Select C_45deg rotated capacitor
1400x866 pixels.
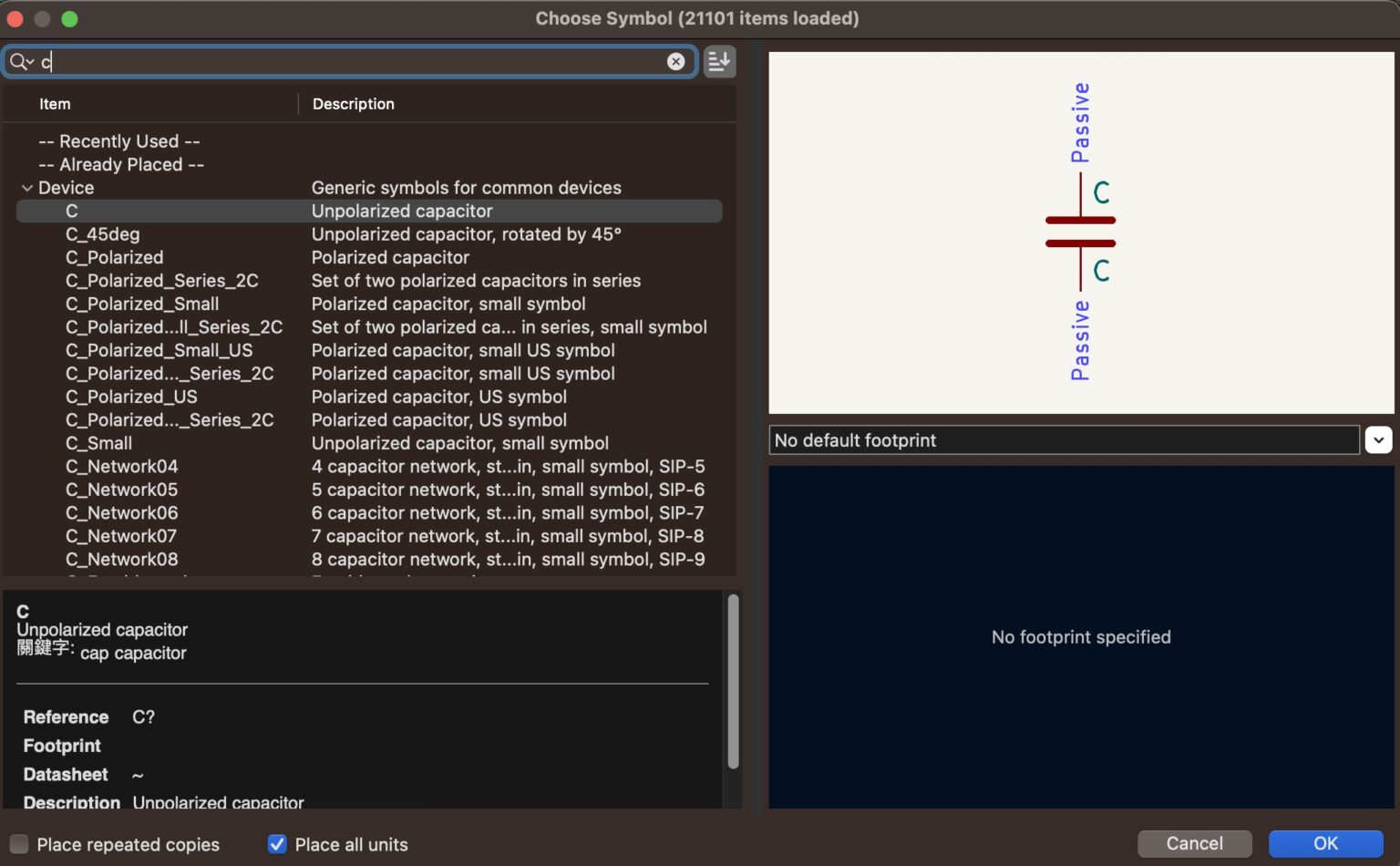(102, 234)
